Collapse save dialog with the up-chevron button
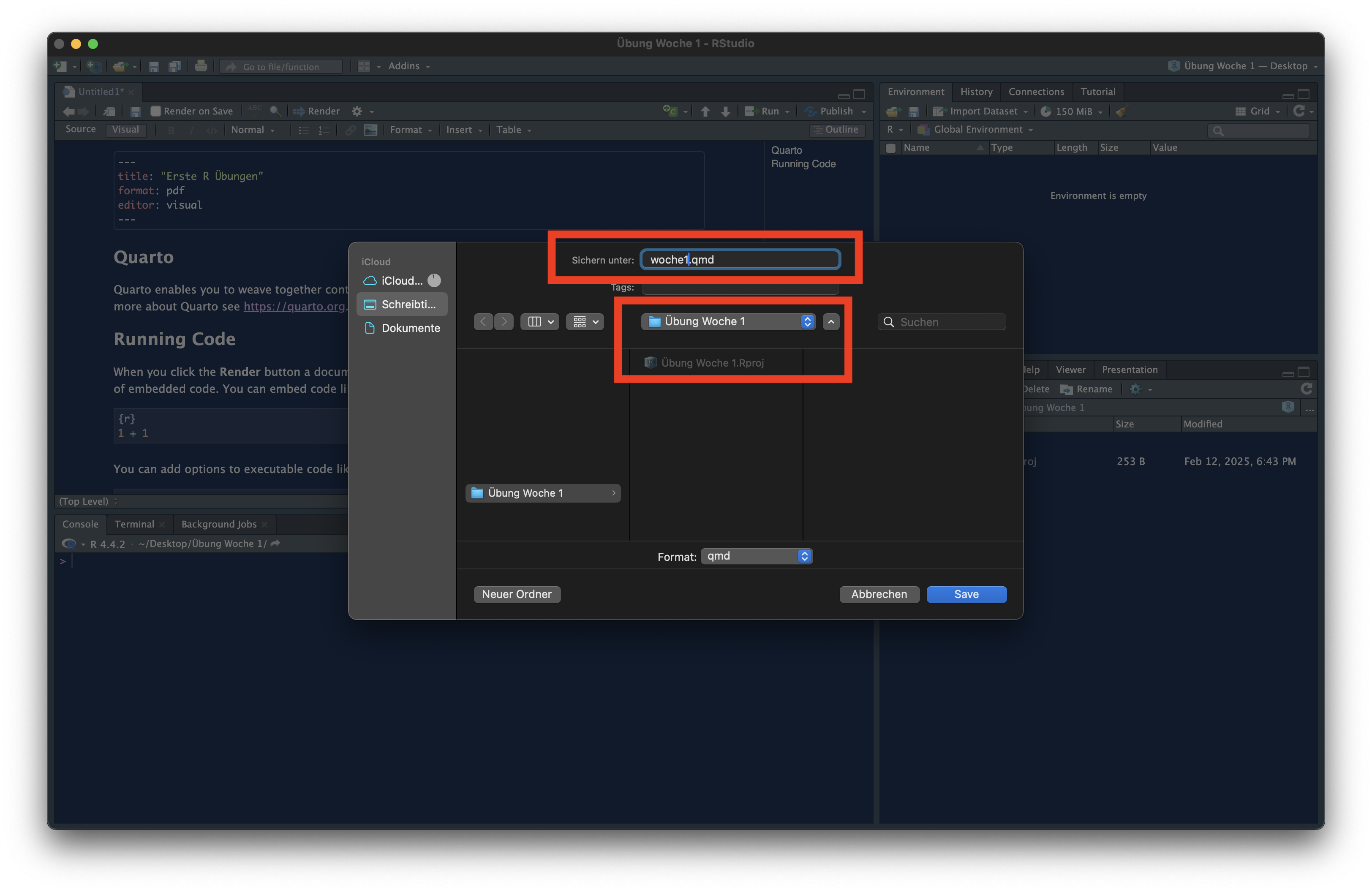Image resolution: width=1372 pixels, height=892 pixels. click(831, 321)
